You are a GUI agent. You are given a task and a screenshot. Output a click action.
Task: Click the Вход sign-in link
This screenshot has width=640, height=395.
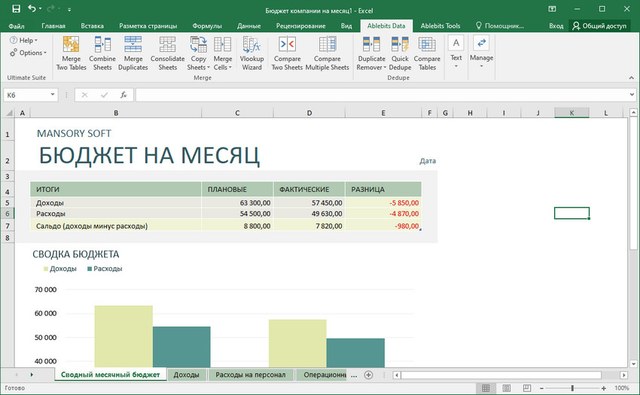pos(556,26)
